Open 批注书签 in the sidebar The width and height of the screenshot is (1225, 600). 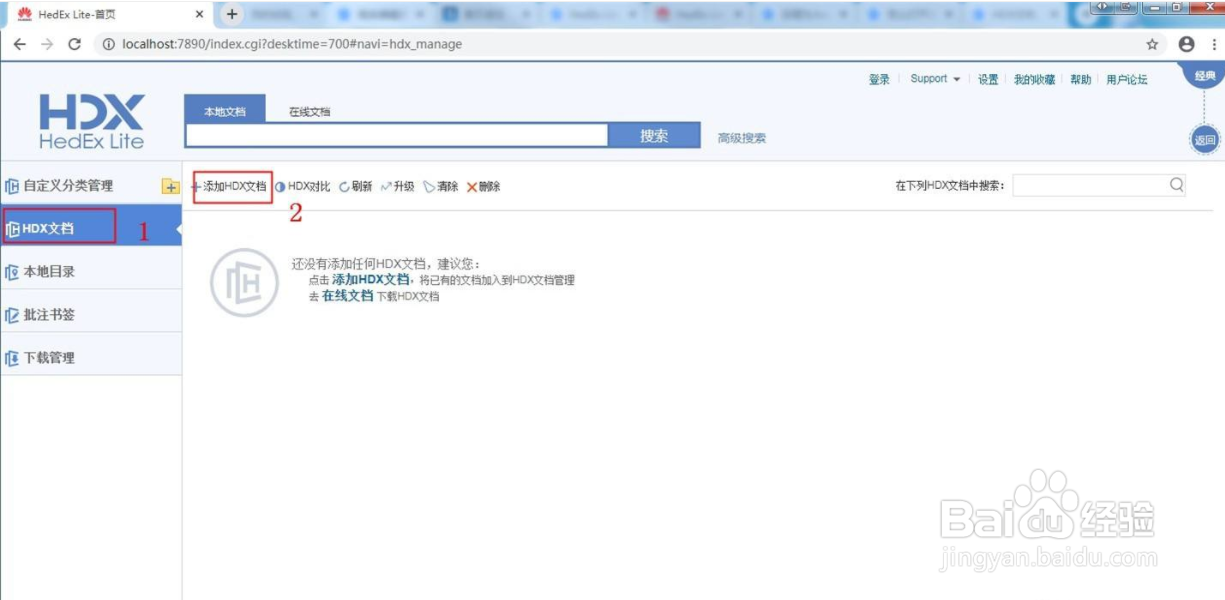tap(49, 315)
